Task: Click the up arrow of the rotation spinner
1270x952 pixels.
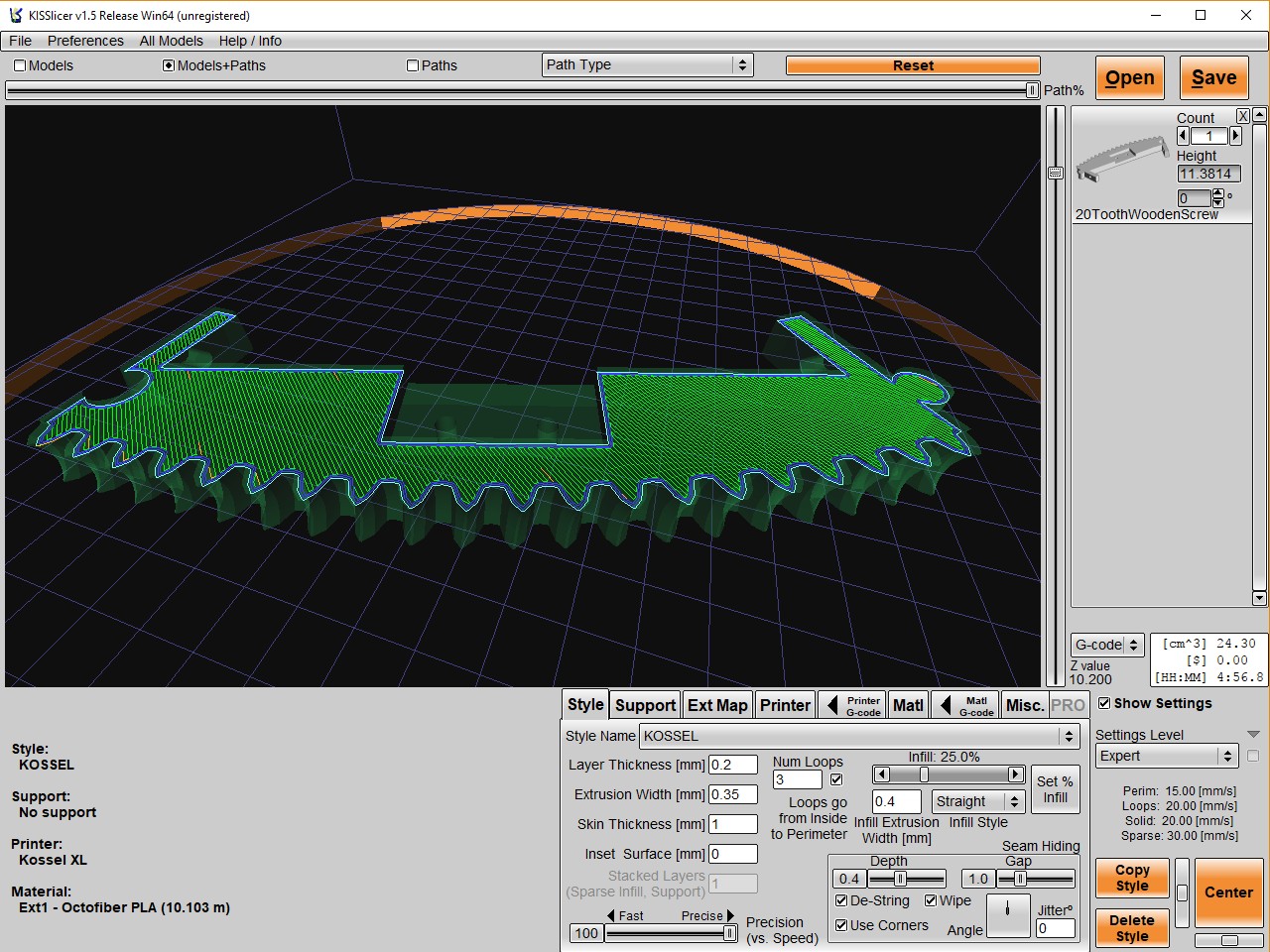Action: [1218, 193]
